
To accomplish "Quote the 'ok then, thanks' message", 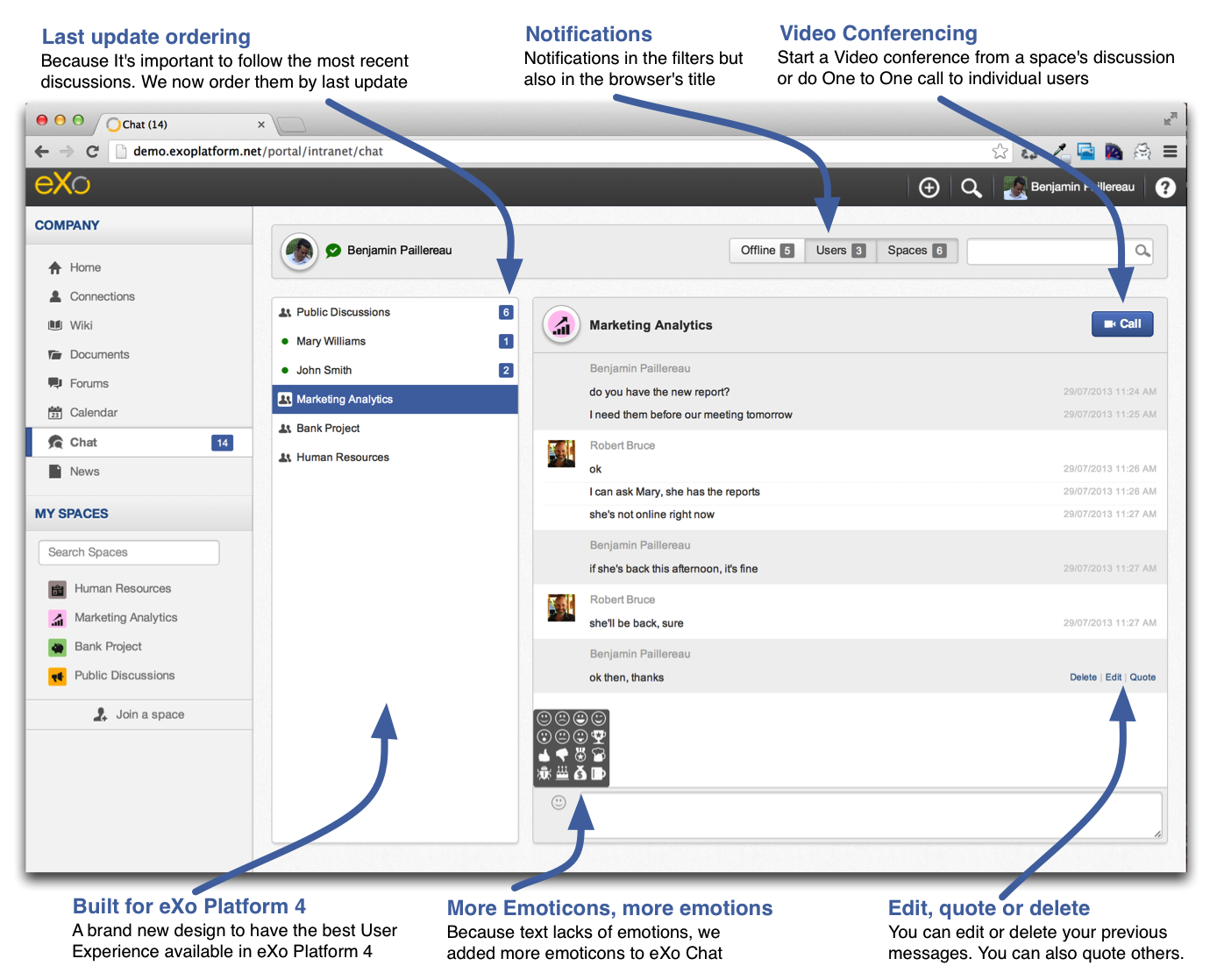I will [x=1142, y=678].
